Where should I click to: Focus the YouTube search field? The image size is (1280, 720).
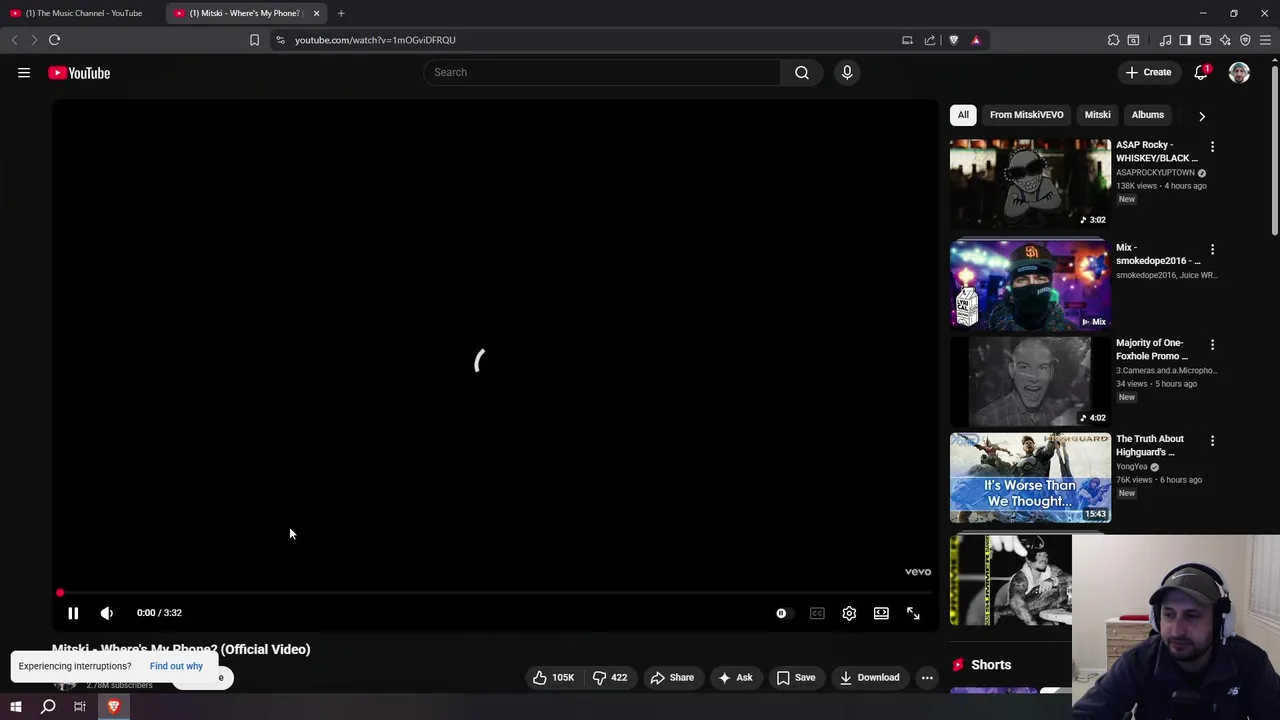point(602,72)
